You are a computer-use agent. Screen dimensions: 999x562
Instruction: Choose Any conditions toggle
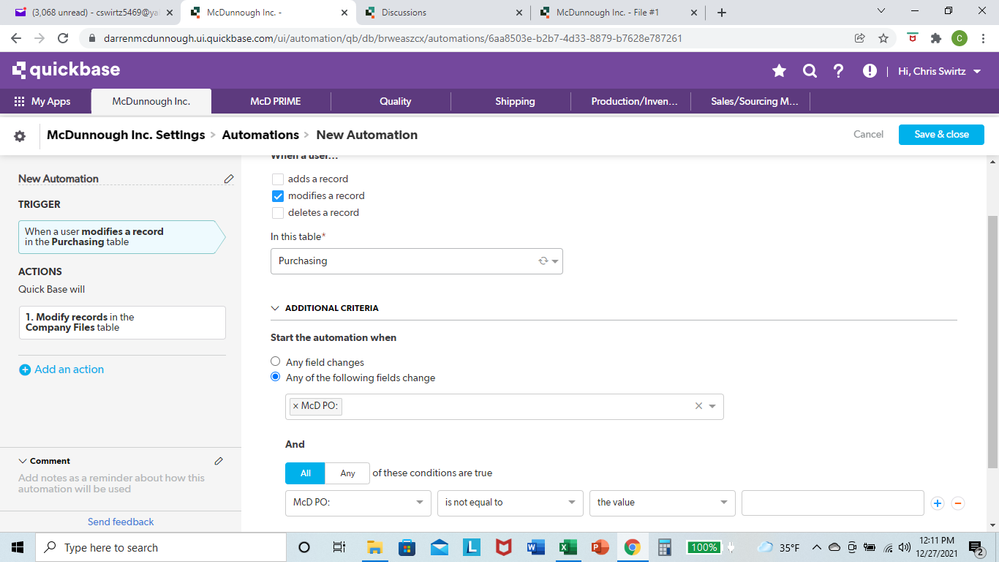(347, 473)
